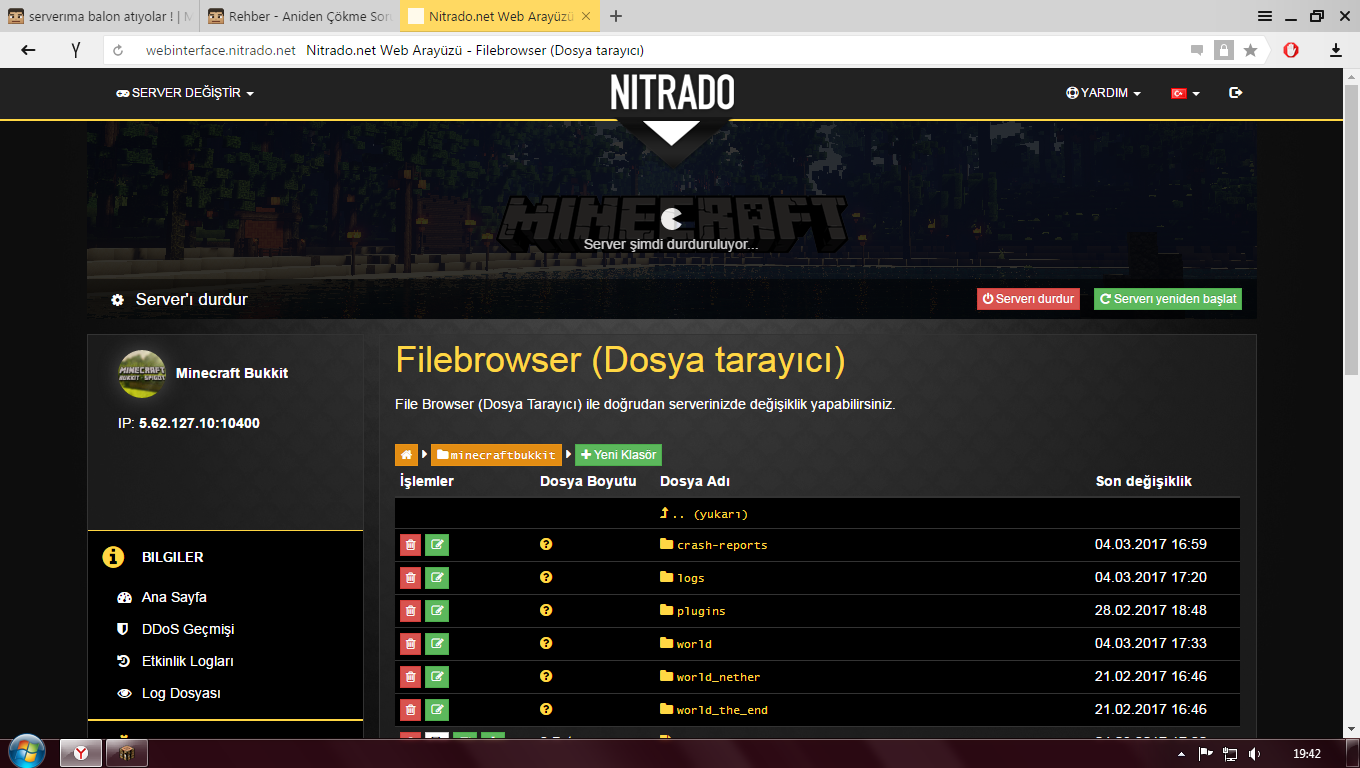Close the Nitrado.net Web Arayüzü tab
Image resolution: width=1360 pixels, height=768 pixels.
(x=585, y=16)
